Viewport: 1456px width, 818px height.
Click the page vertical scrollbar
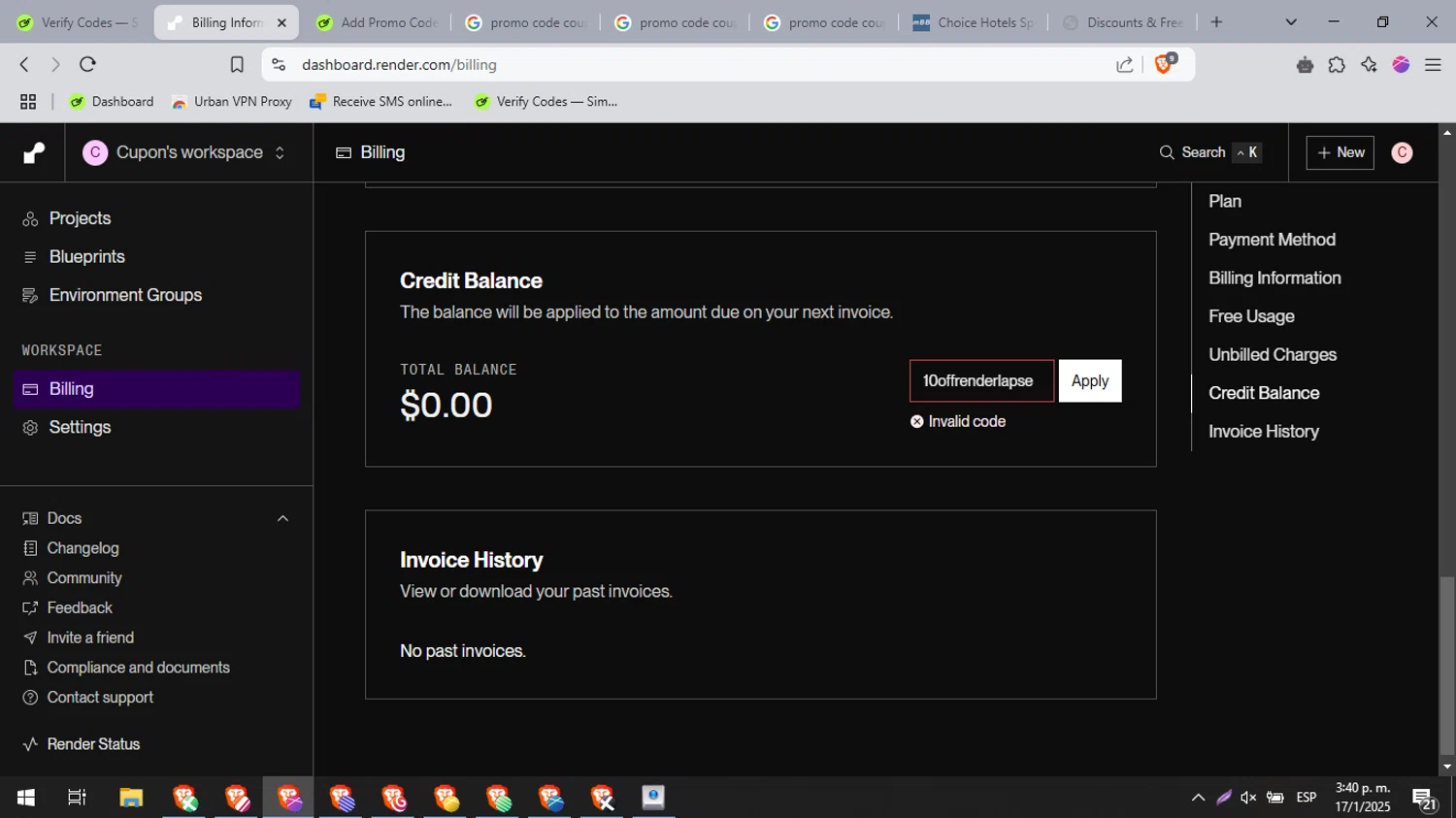coord(1447,665)
